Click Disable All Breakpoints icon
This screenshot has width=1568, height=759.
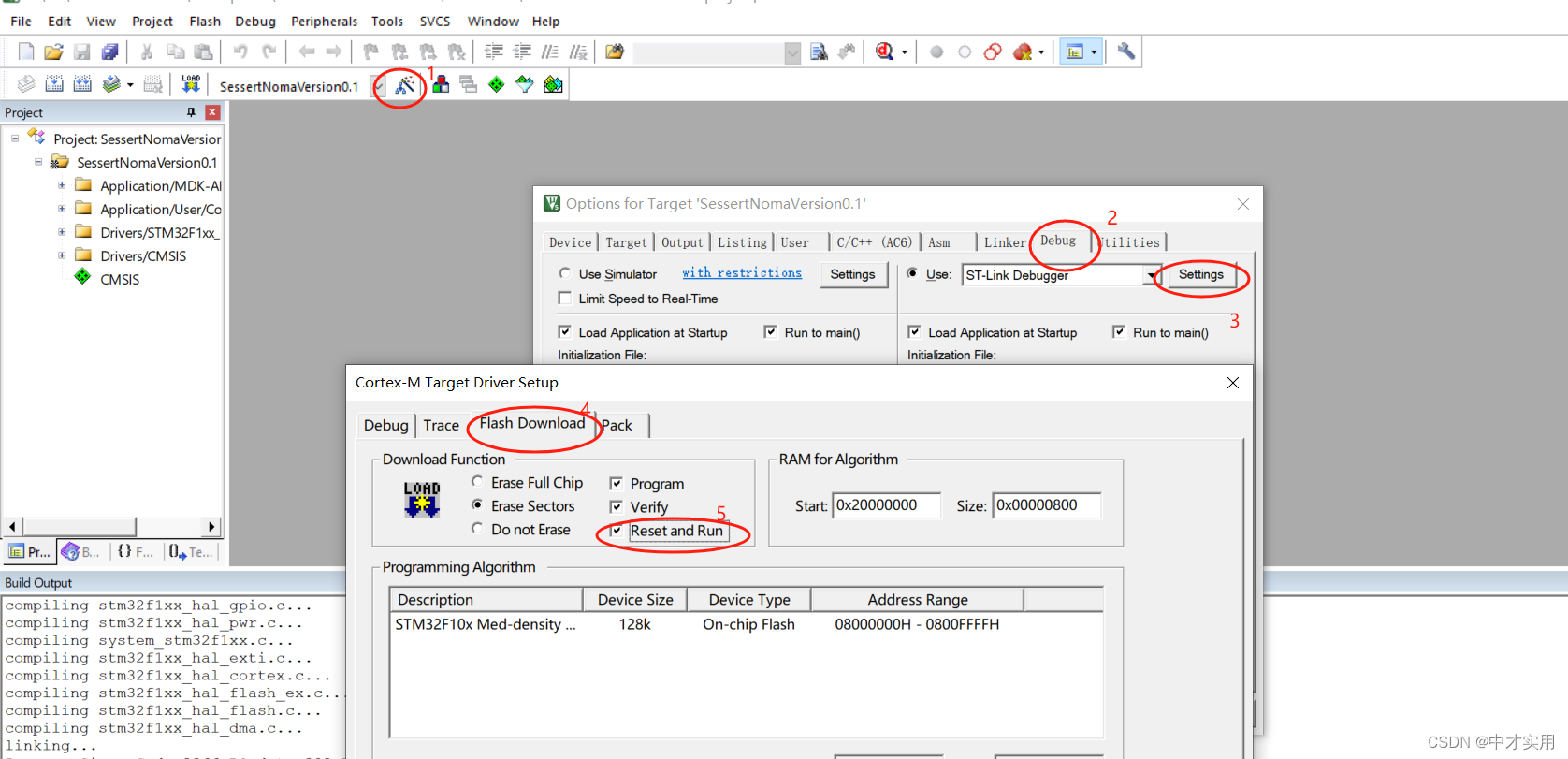coord(993,51)
